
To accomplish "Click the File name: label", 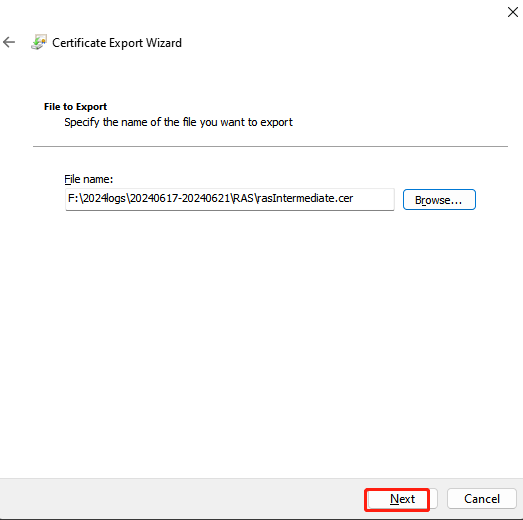I will click(89, 179).
